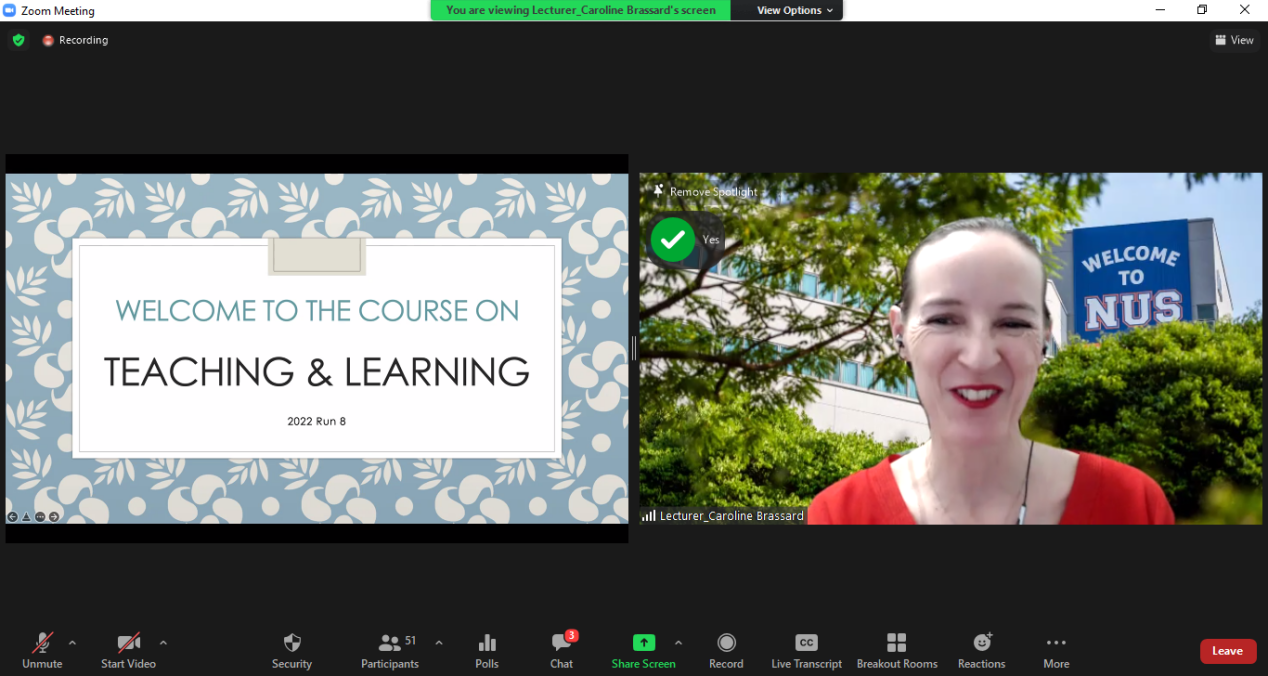
Task: Open the Participants panel
Action: (390, 643)
